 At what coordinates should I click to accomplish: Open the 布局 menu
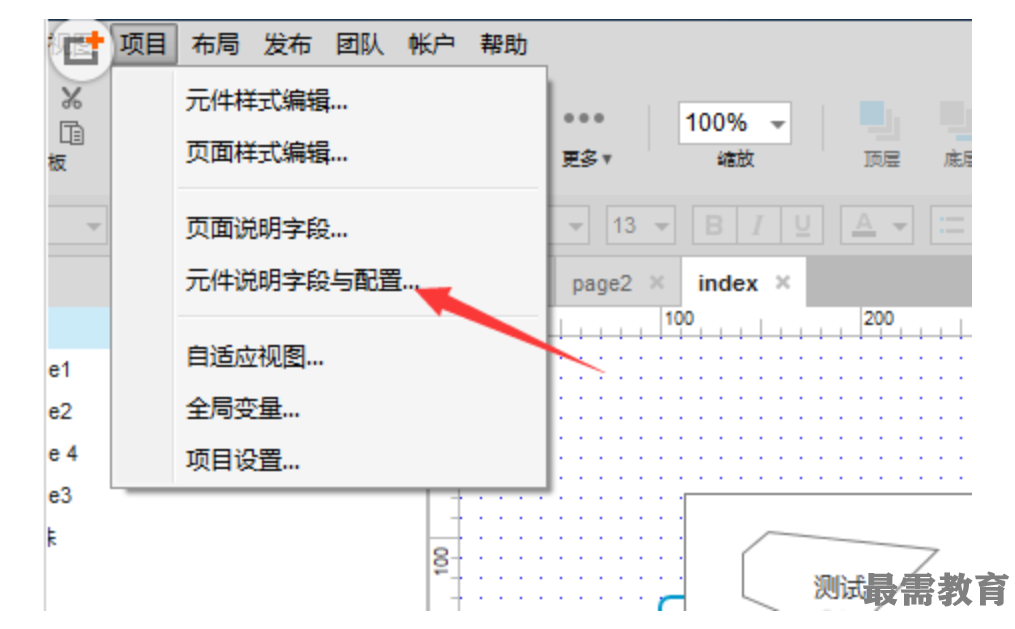pos(216,45)
